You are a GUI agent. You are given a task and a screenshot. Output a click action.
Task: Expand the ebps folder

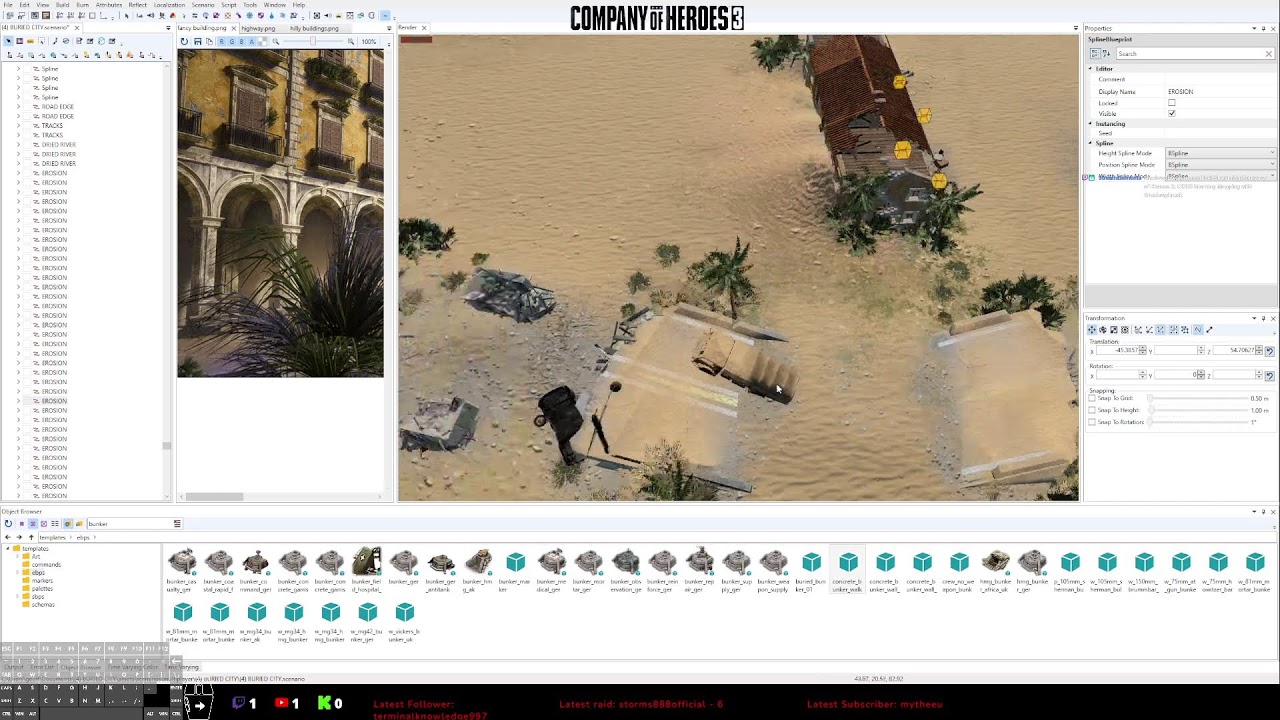(x=17, y=573)
